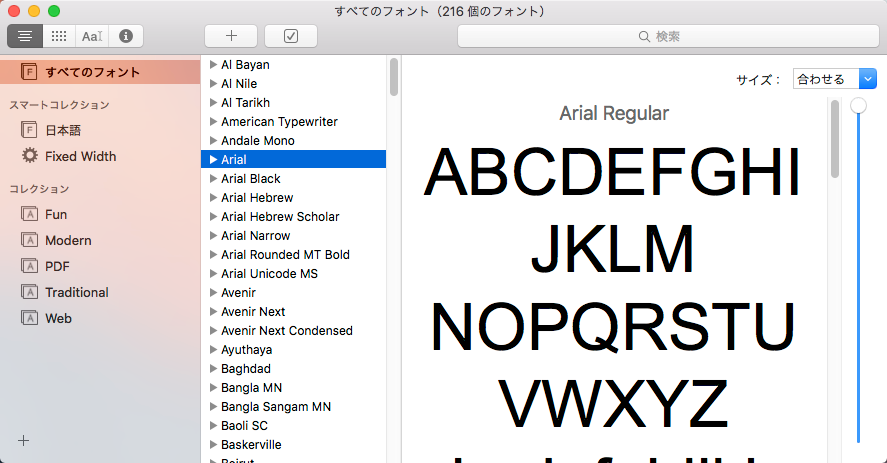
Task: Expand the Al Nile font family
Action: pos(213,84)
